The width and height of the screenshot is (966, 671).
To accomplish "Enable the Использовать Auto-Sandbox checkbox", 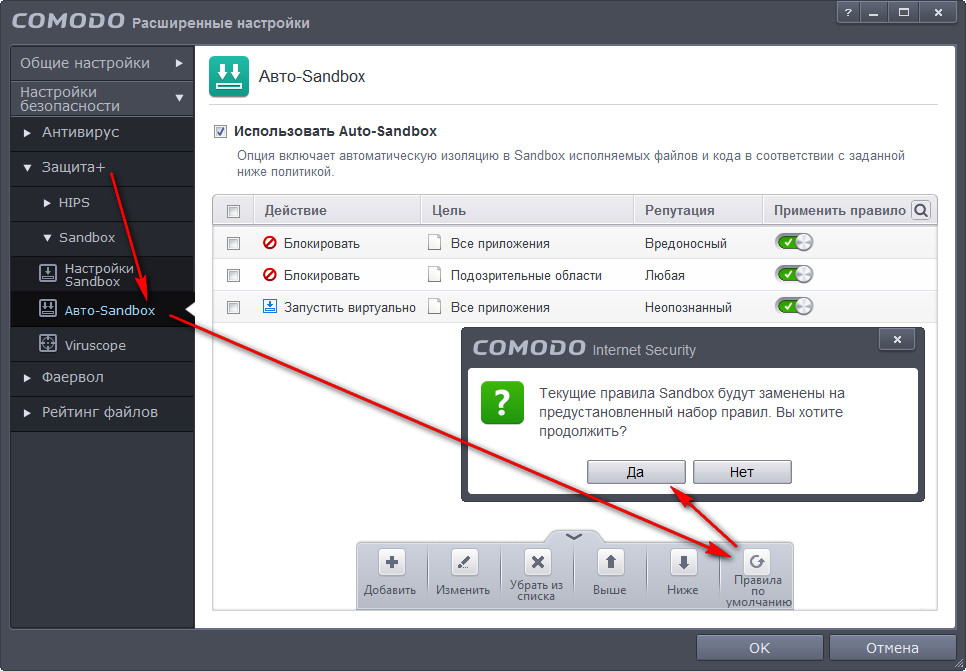I will click(x=220, y=131).
